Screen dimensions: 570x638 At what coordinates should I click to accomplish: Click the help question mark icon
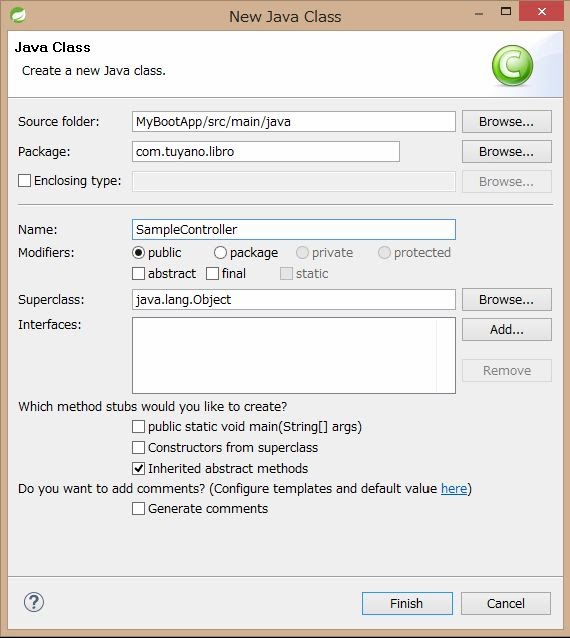[x=34, y=602]
